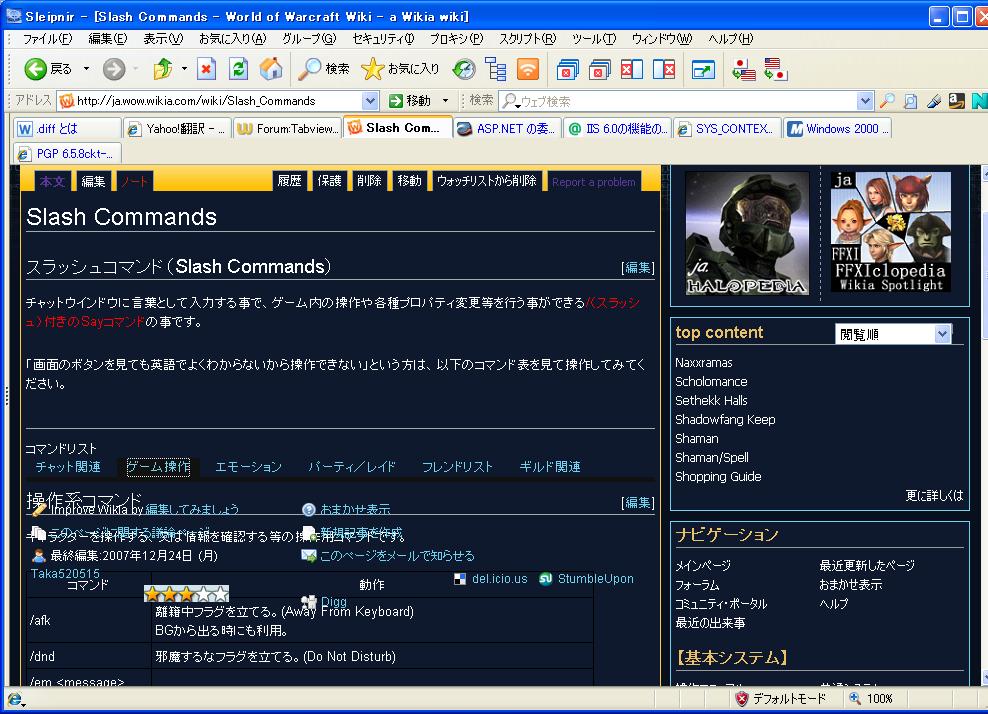Click the デフォルトモード shield icon in status bar
The height and width of the screenshot is (714, 988).
742,698
